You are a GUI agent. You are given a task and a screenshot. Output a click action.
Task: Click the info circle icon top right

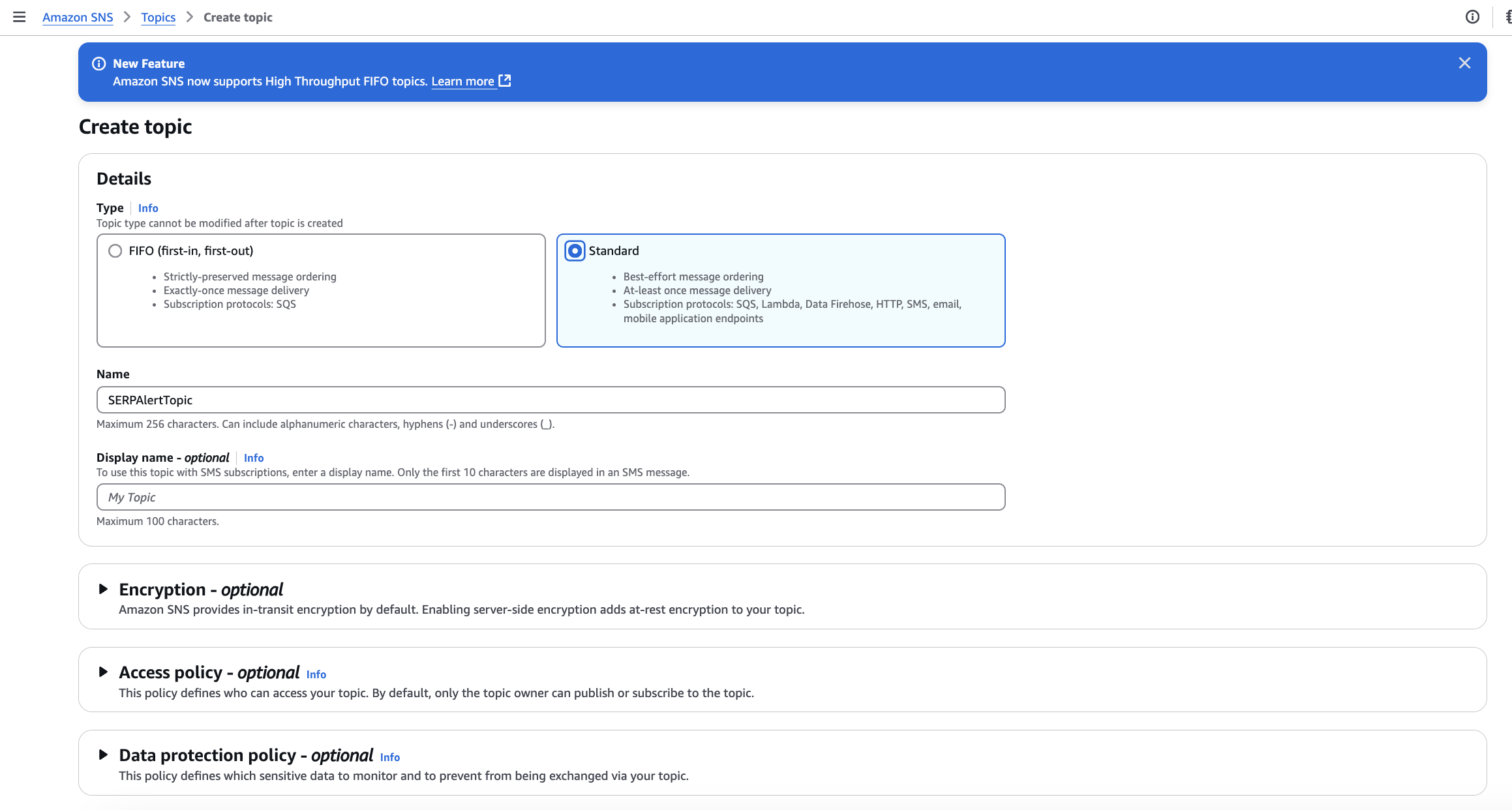click(x=1472, y=17)
